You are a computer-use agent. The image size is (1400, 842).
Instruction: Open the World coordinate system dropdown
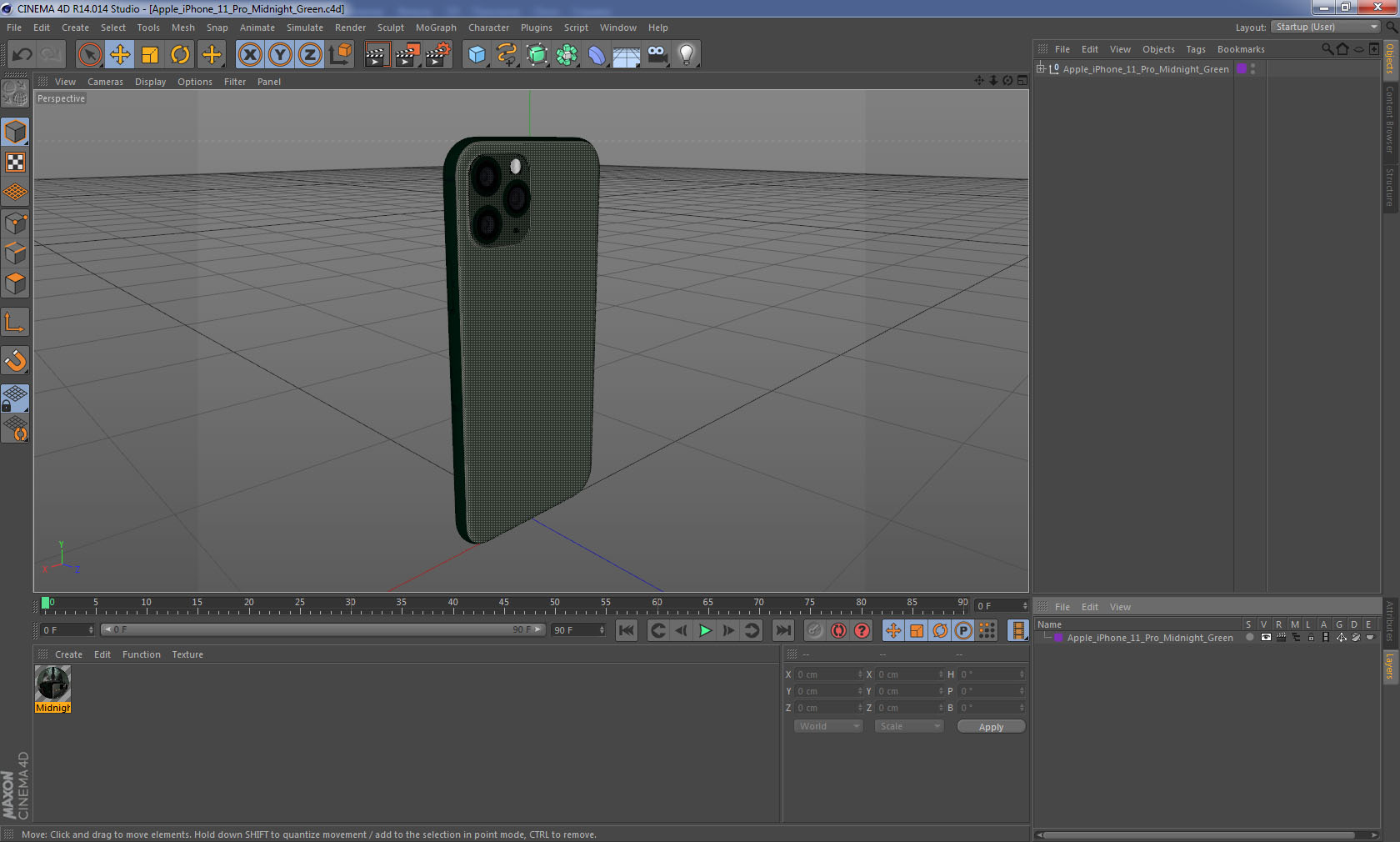[828, 726]
